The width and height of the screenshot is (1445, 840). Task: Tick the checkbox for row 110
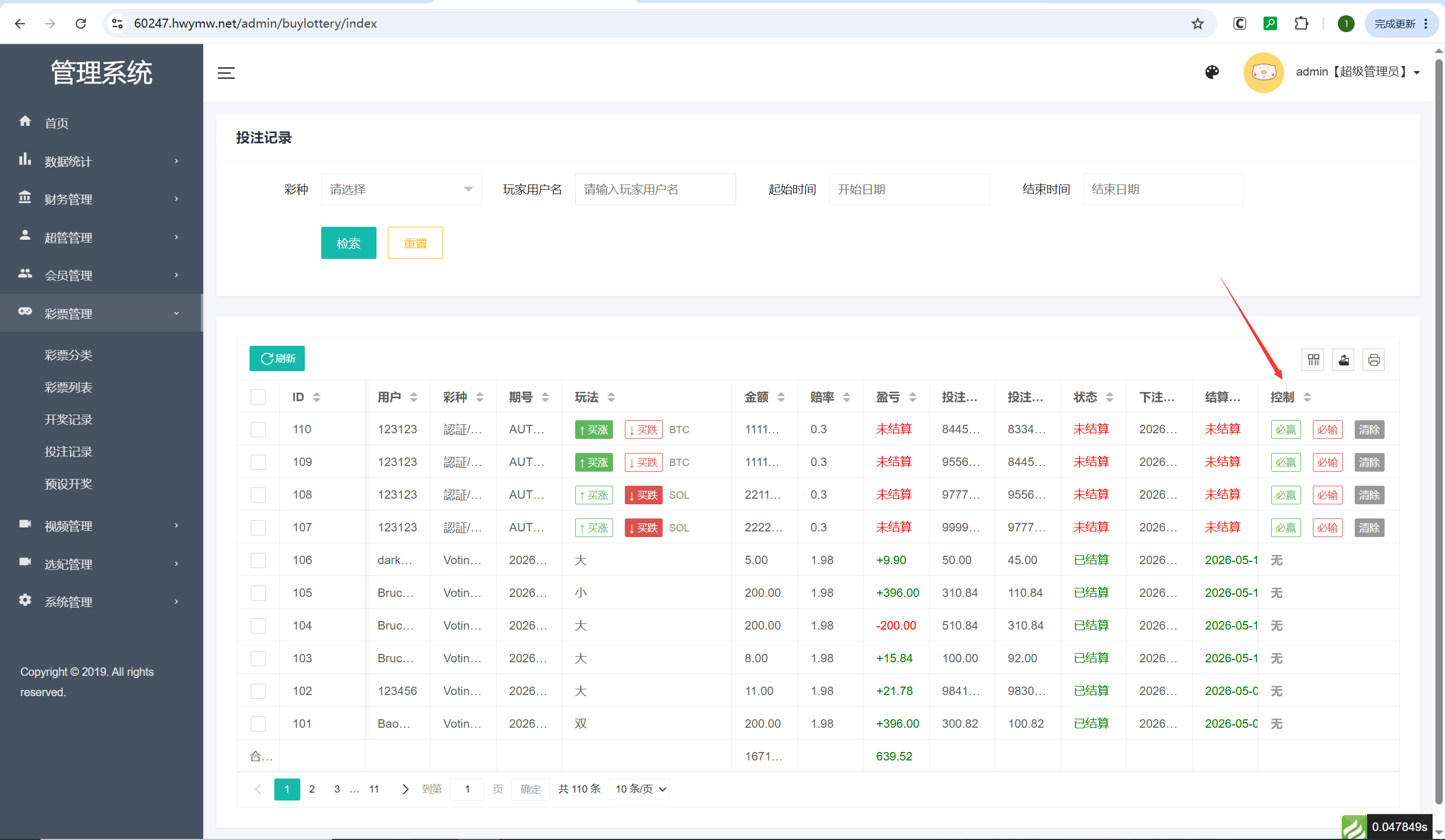click(258, 429)
